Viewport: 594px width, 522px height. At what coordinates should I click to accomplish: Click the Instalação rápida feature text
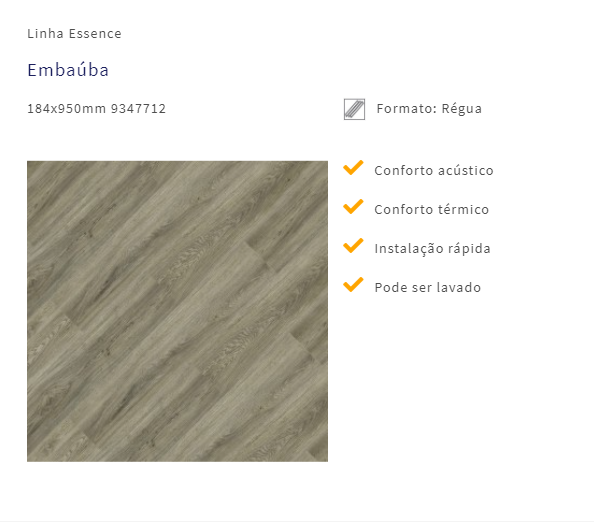[x=432, y=249]
